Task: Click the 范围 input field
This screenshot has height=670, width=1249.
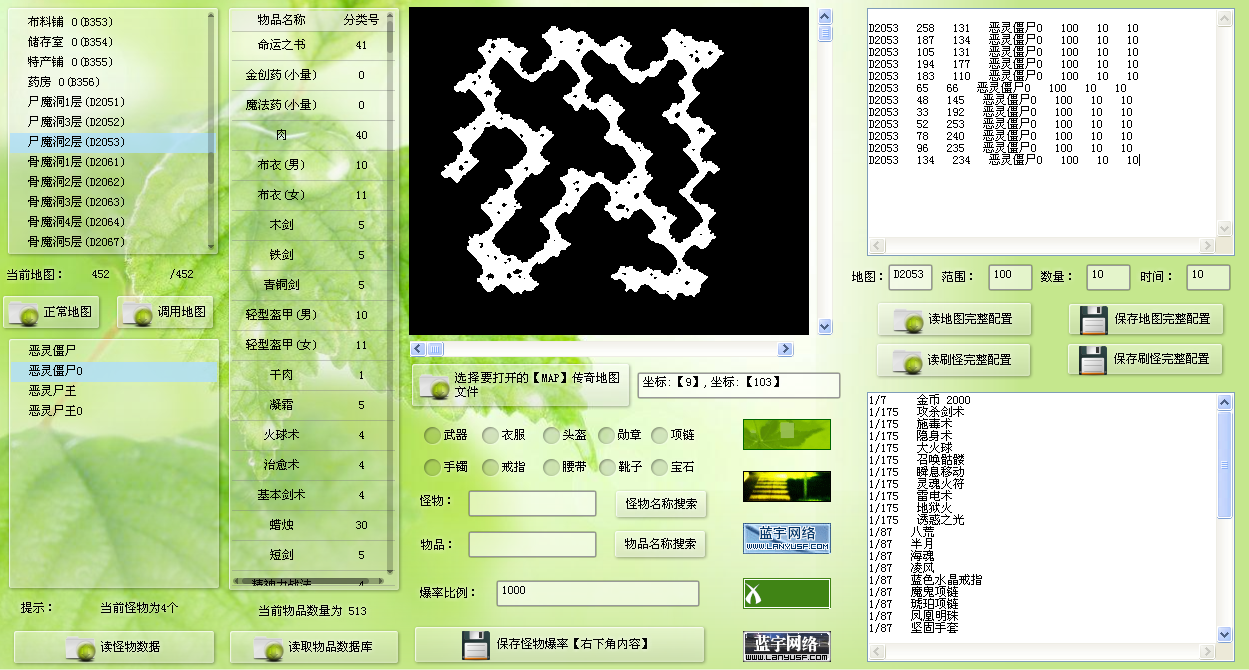Action: [x=1010, y=277]
